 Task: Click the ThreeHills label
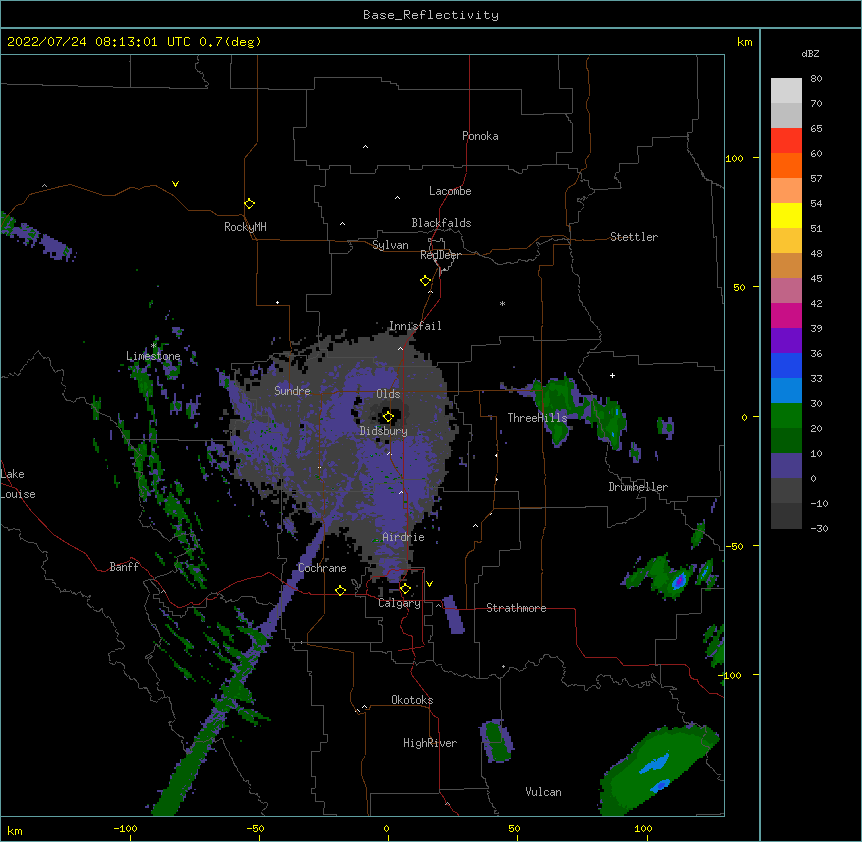(537, 418)
